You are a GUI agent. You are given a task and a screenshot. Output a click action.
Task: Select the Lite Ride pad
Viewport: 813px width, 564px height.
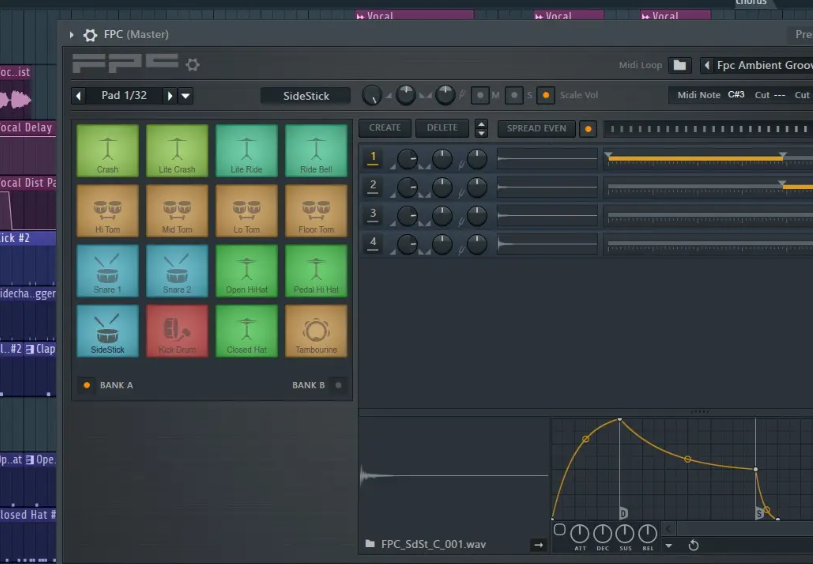pyautogui.click(x=246, y=150)
